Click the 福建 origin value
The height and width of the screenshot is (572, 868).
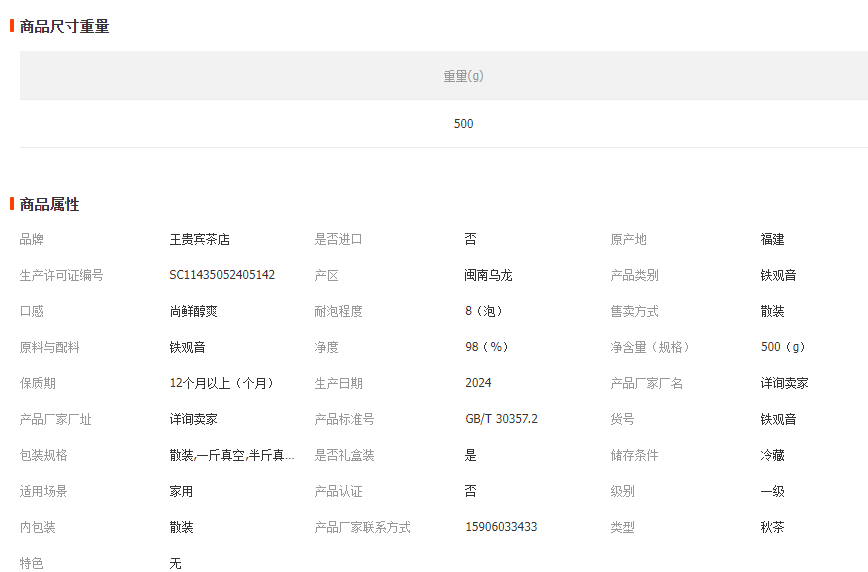tap(772, 240)
